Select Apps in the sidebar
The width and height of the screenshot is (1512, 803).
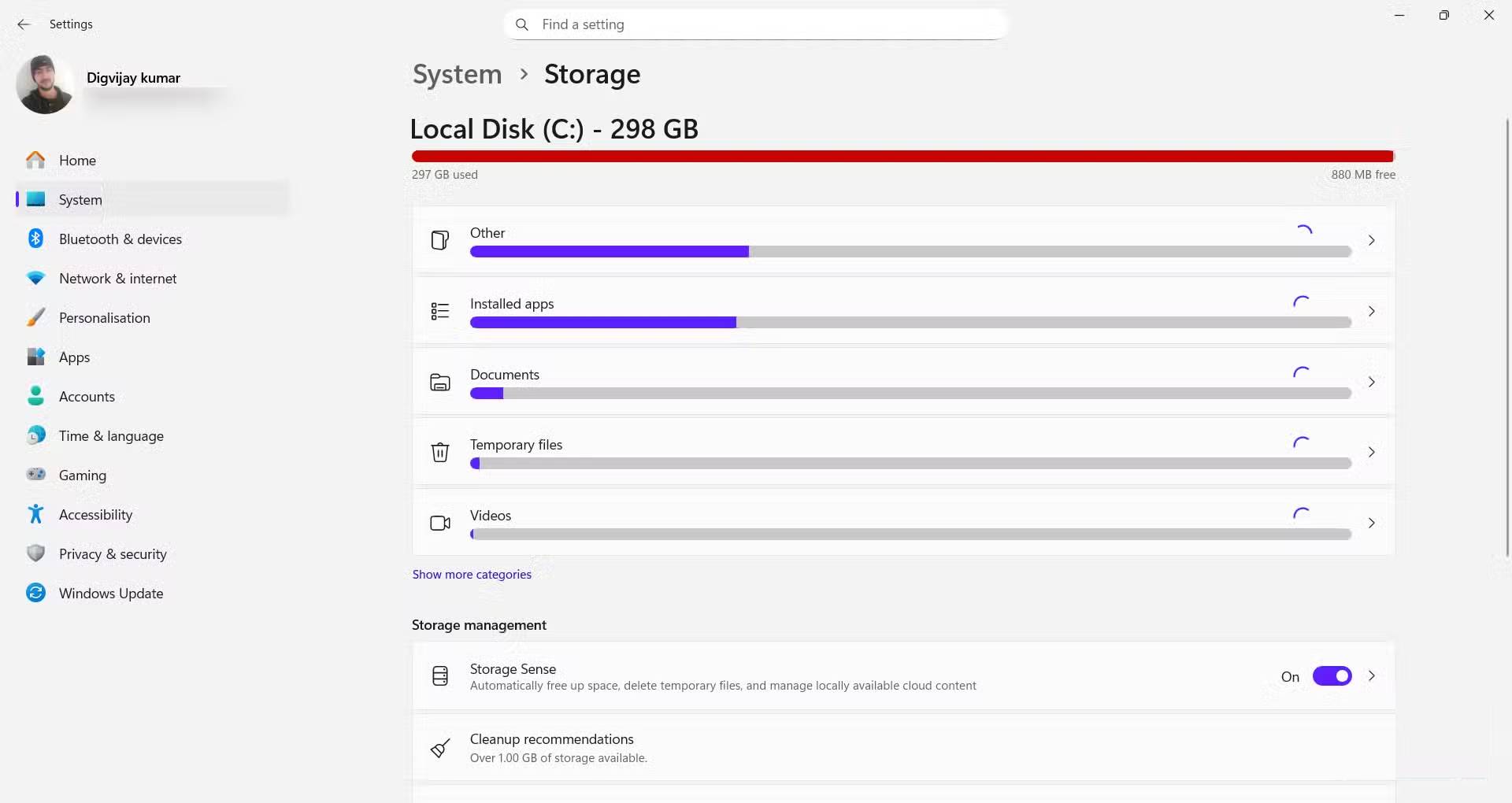(75, 357)
